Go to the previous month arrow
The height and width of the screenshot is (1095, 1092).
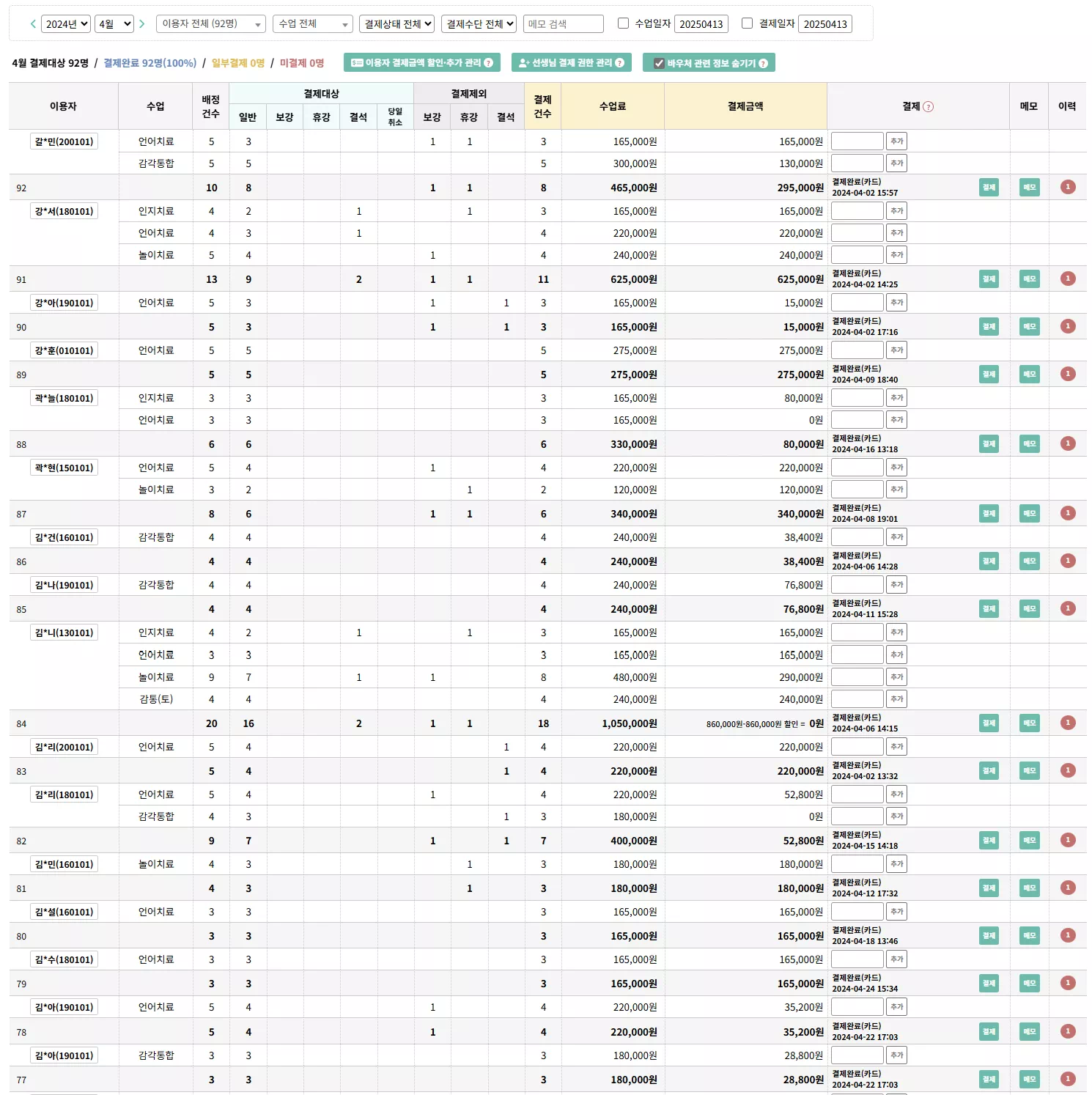click(x=33, y=24)
